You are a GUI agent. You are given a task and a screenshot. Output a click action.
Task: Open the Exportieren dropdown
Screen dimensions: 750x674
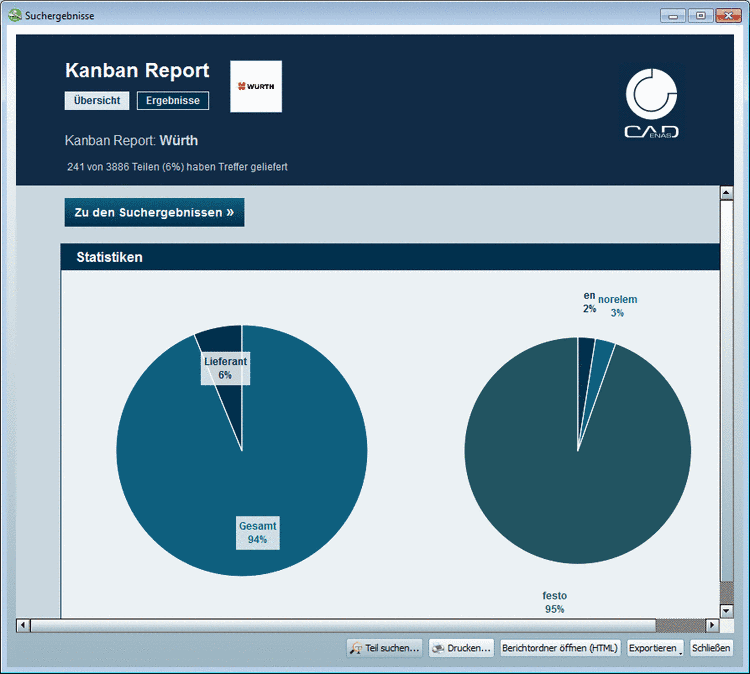coord(655,648)
